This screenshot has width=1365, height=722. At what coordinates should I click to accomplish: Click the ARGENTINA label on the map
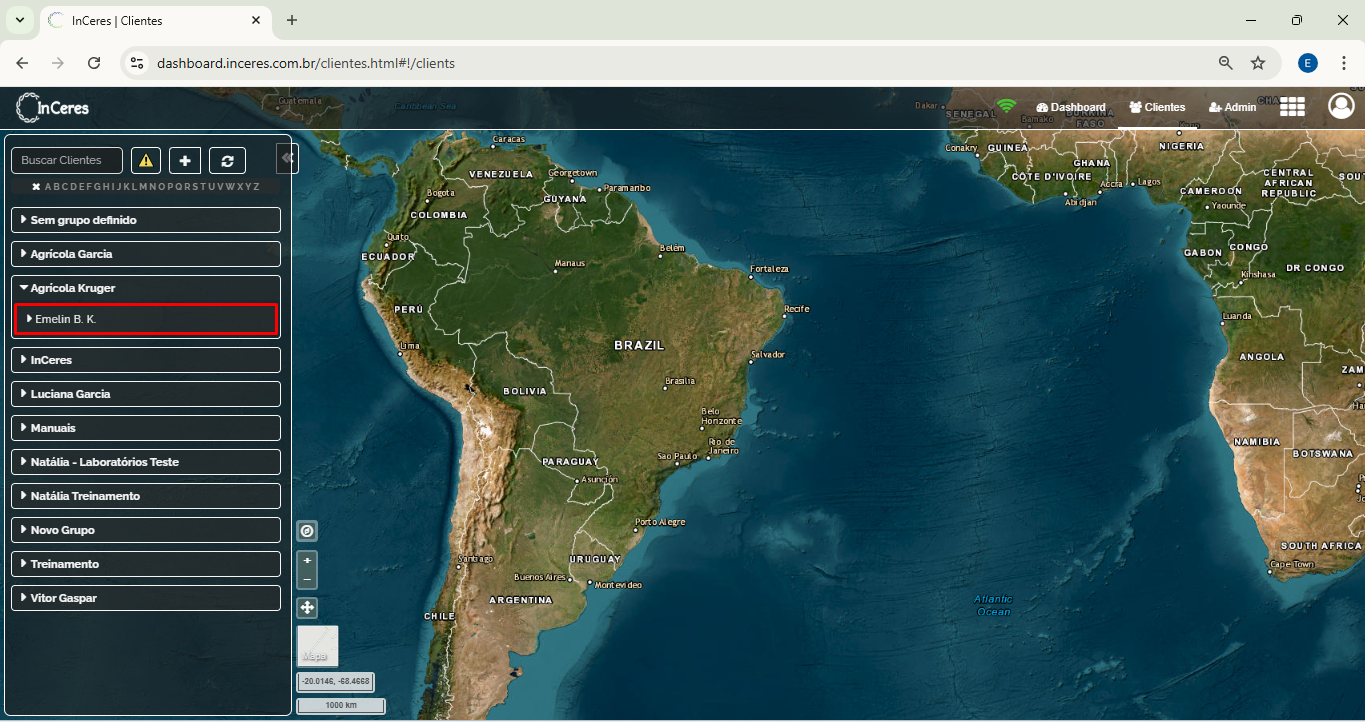(x=520, y=600)
